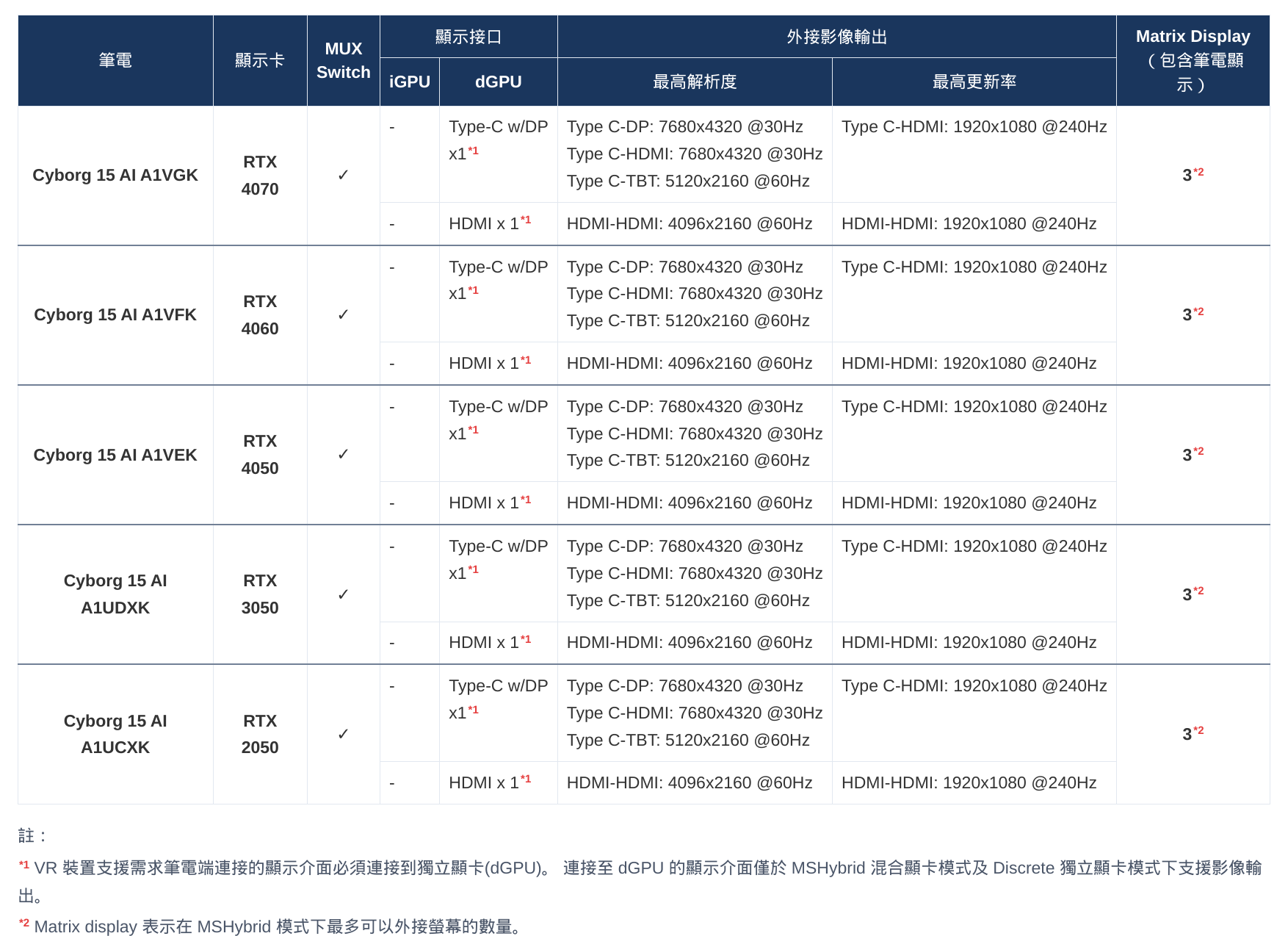
Task: Click the MUX Switch checkmark for A1VEK
Action: tap(343, 455)
